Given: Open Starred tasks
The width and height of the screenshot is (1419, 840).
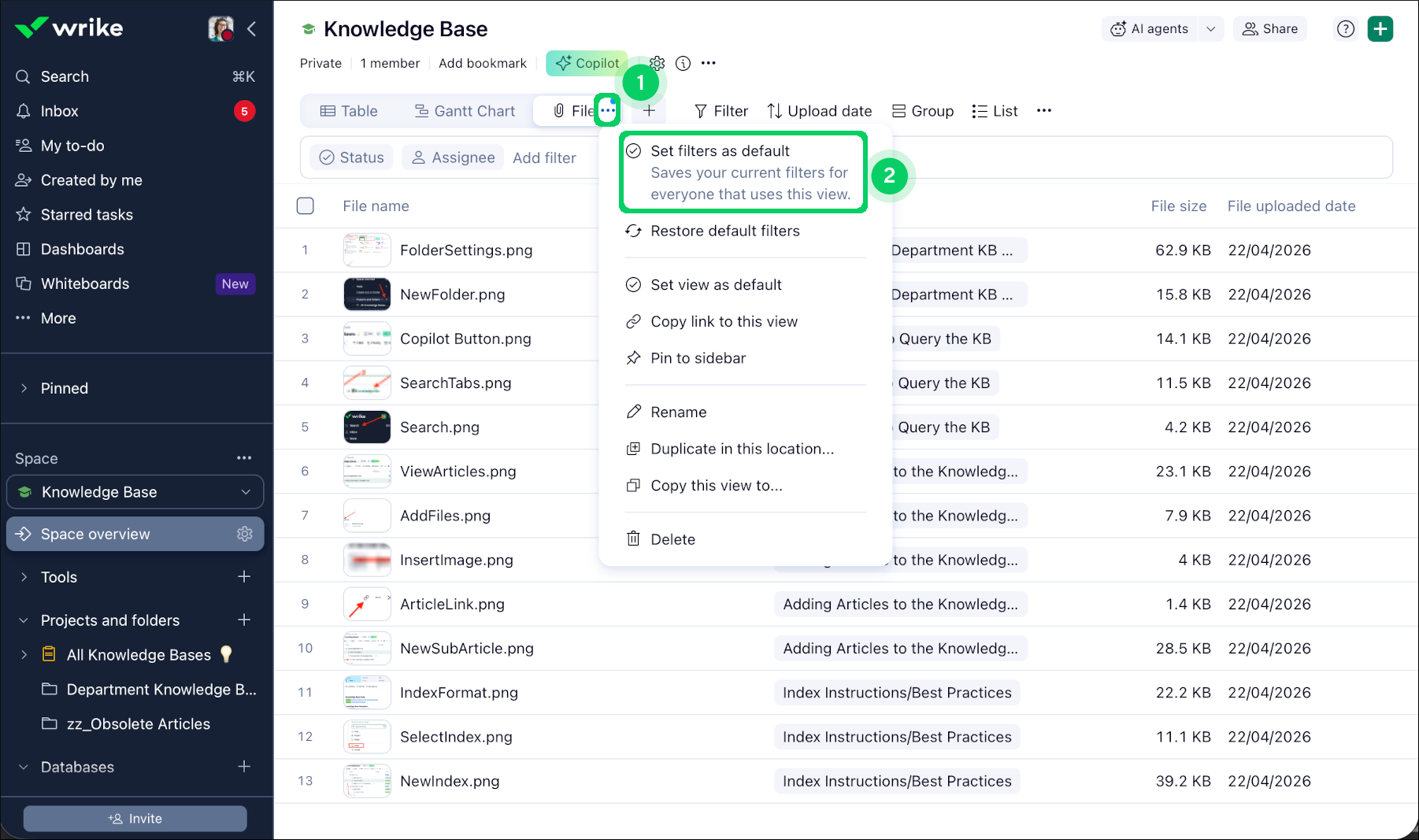Looking at the screenshot, I should [135, 215].
